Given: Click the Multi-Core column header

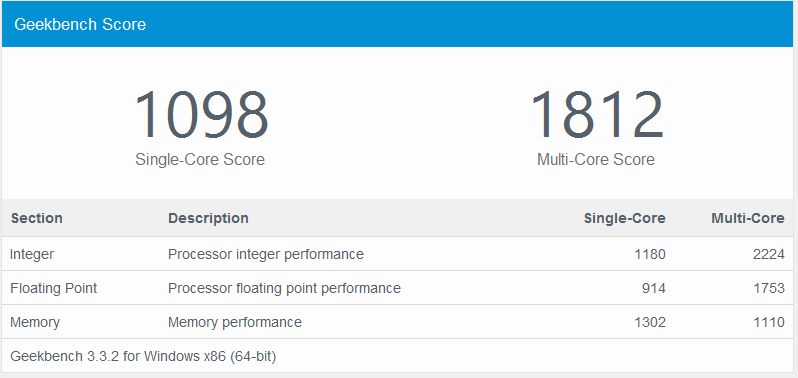Looking at the screenshot, I should pyautogui.click(x=748, y=218).
